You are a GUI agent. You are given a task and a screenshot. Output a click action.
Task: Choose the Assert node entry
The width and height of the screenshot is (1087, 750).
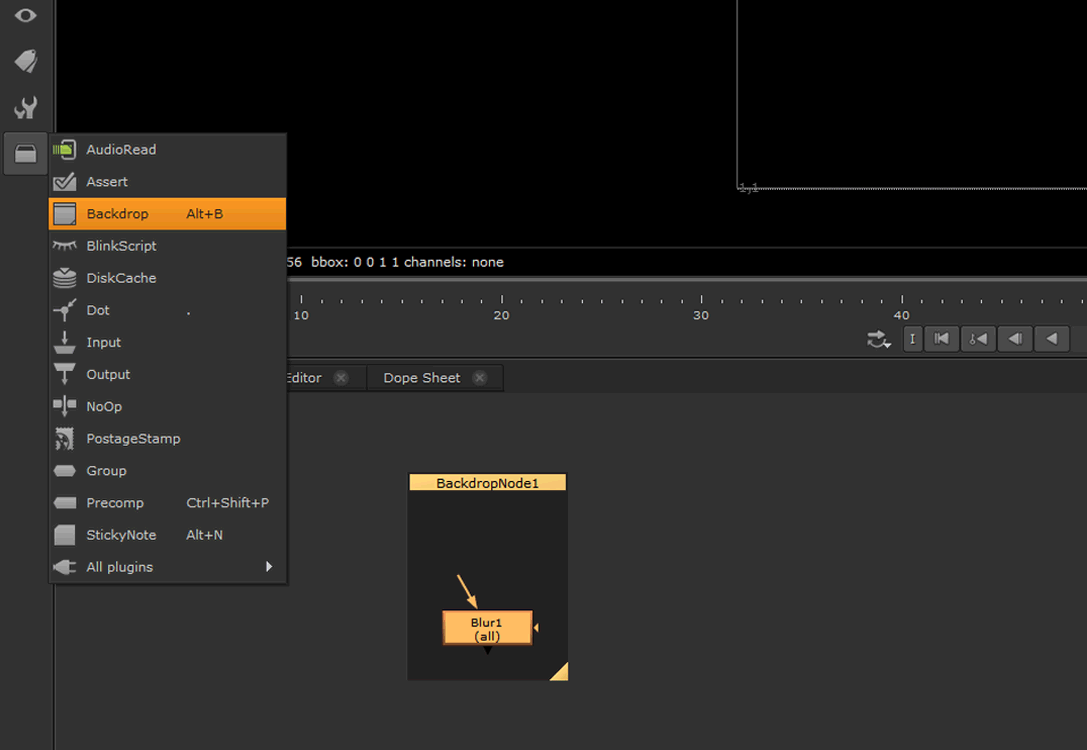[107, 182]
